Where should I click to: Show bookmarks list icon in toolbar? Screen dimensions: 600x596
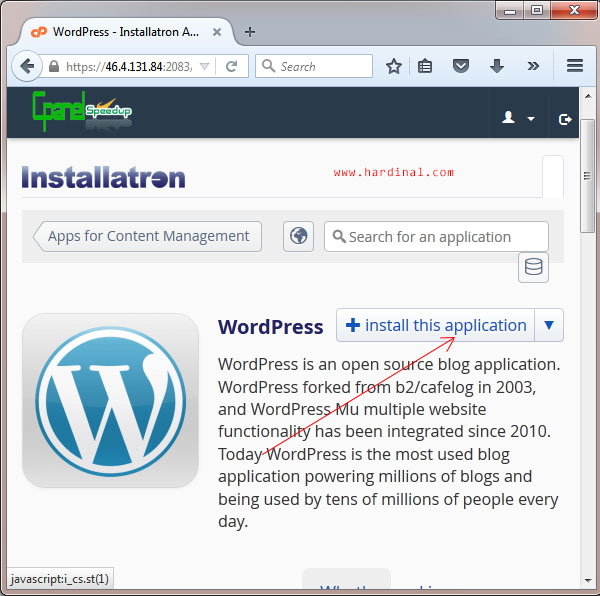pyautogui.click(x=425, y=67)
